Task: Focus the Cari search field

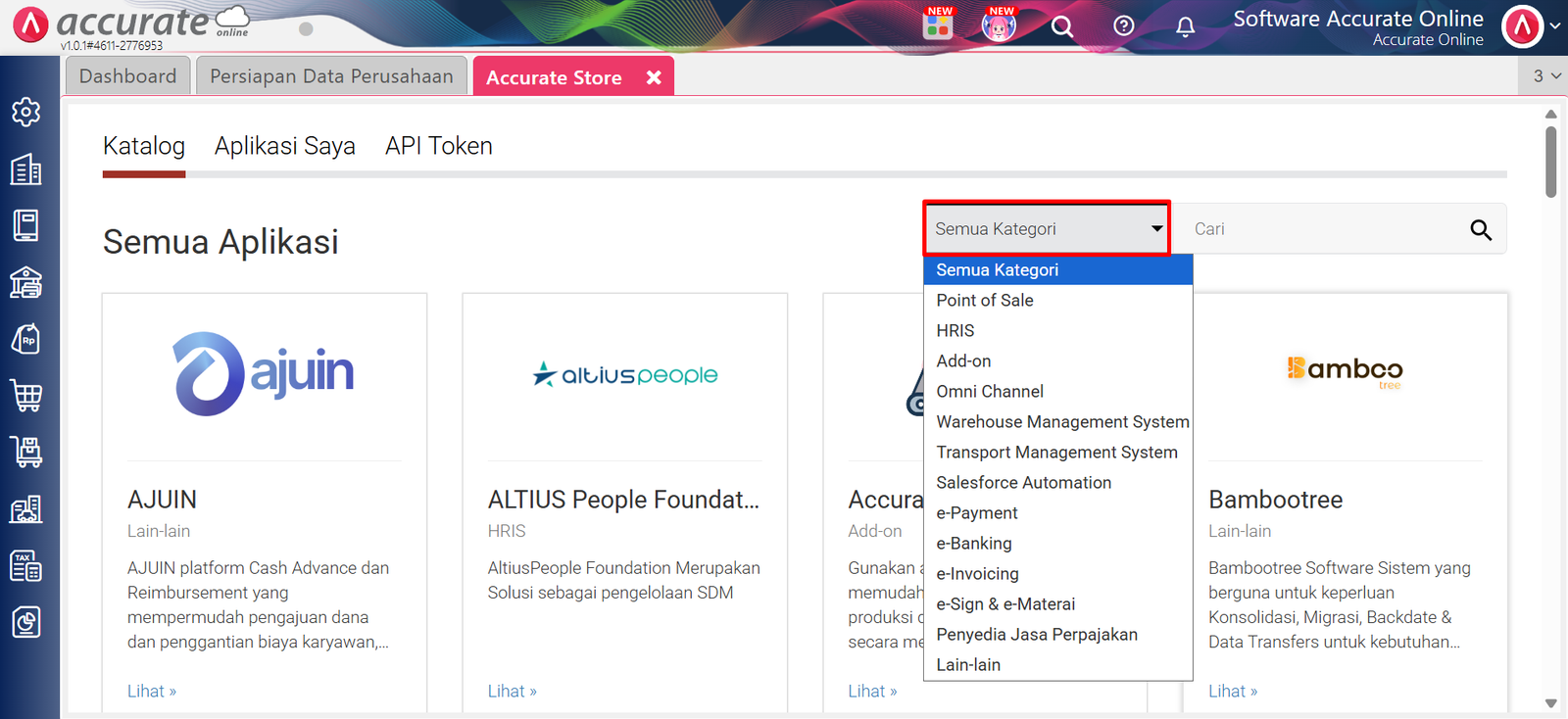Action: 1323,229
